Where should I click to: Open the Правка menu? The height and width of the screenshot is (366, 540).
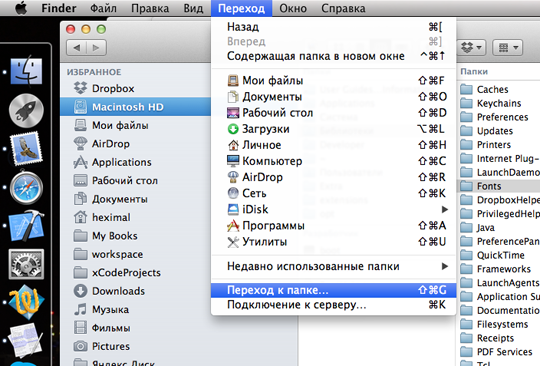(x=150, y=8)
